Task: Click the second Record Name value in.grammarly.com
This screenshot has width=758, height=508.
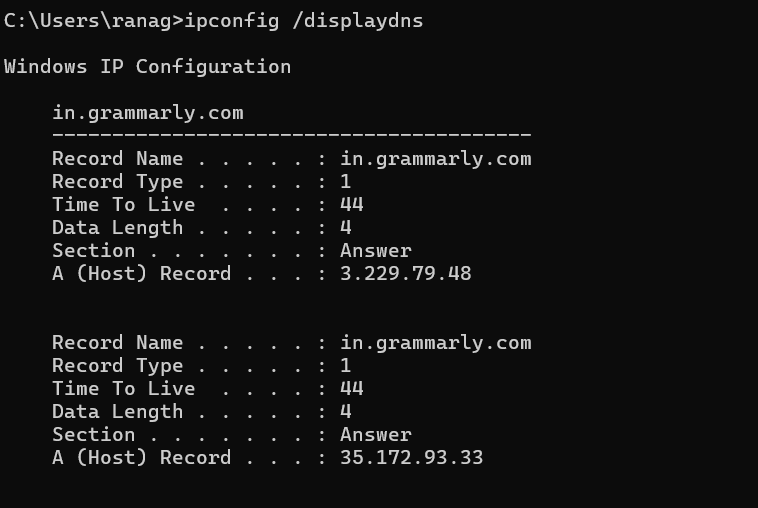Action: 436,343
